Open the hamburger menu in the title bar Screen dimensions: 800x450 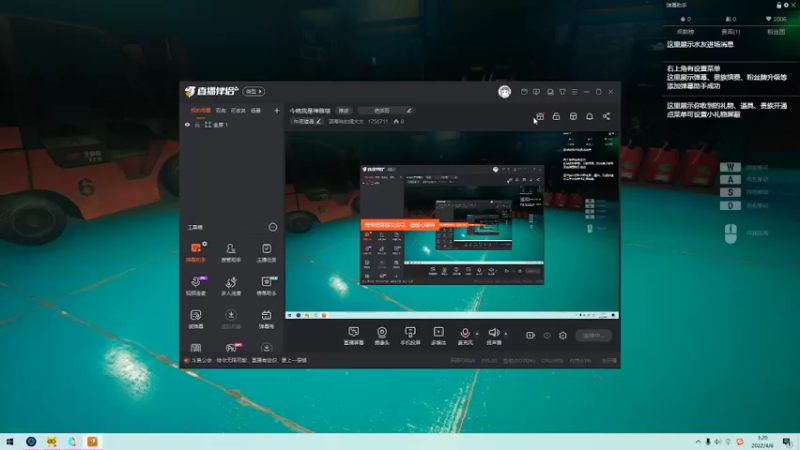coord(574,92)
